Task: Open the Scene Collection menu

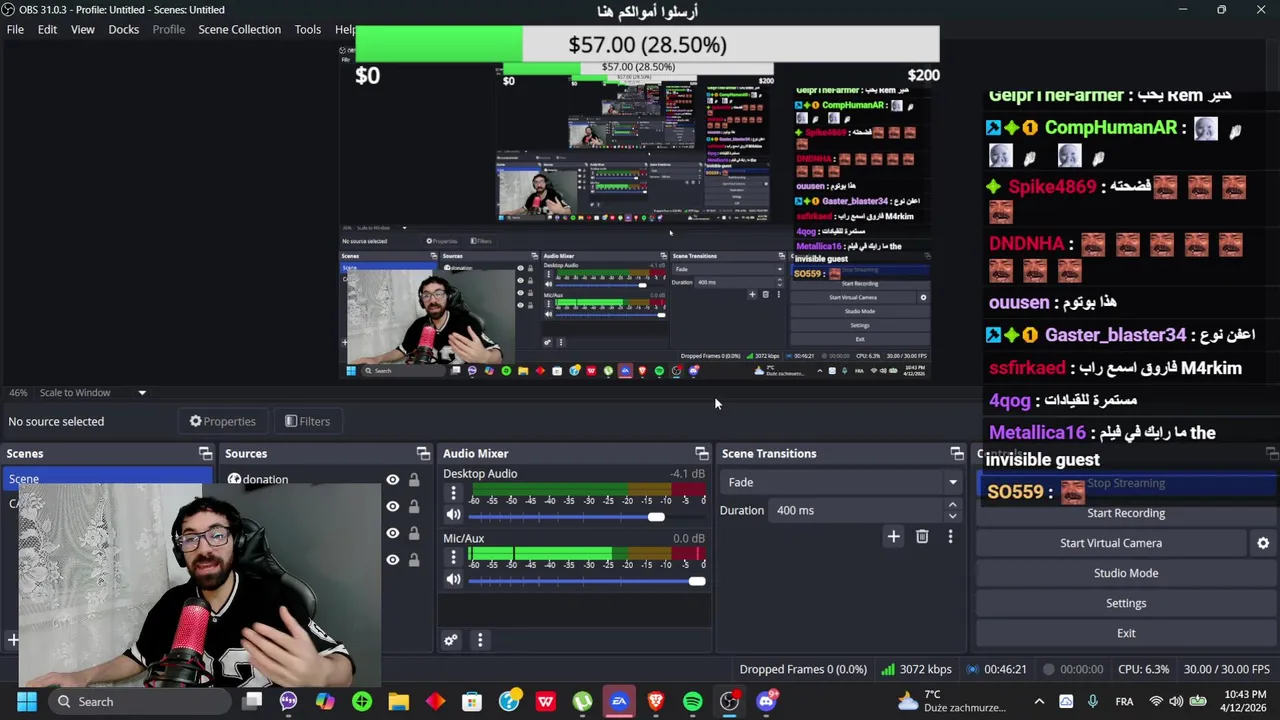Action: tap(239, 29)
